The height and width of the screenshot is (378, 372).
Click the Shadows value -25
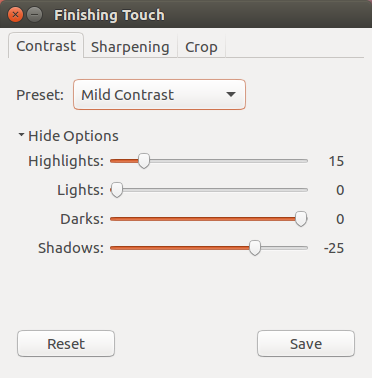tap(334, 248)
